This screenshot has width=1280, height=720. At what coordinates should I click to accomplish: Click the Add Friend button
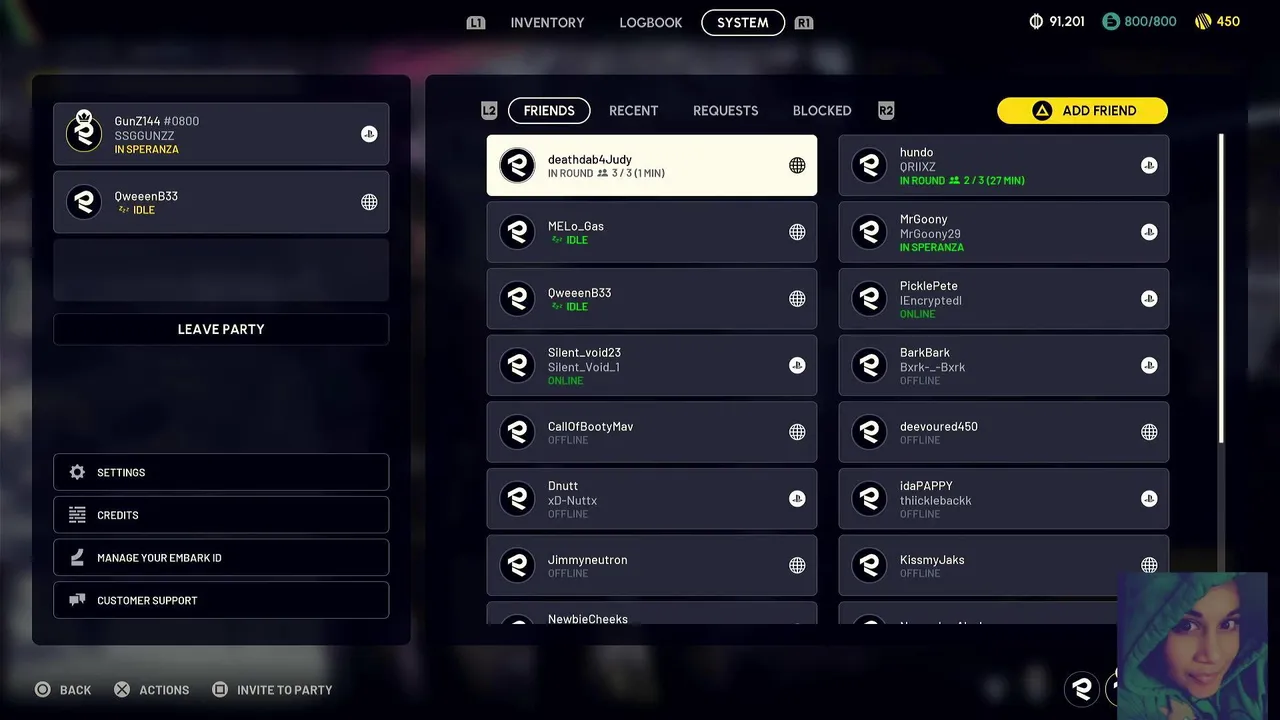tap(1082, 110)
